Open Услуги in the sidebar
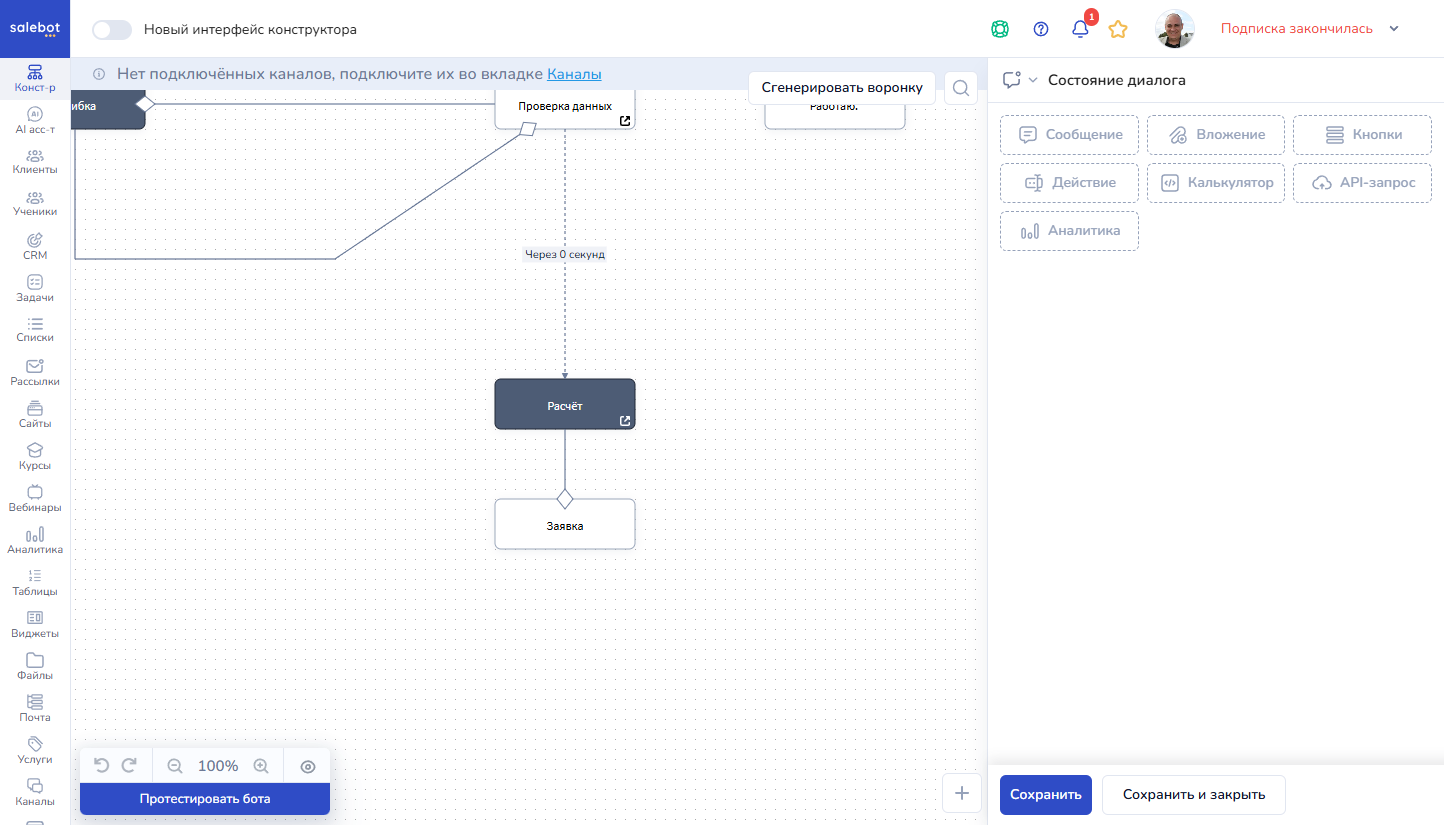The height and width of the screenshot is (825, 1444). 35,751
